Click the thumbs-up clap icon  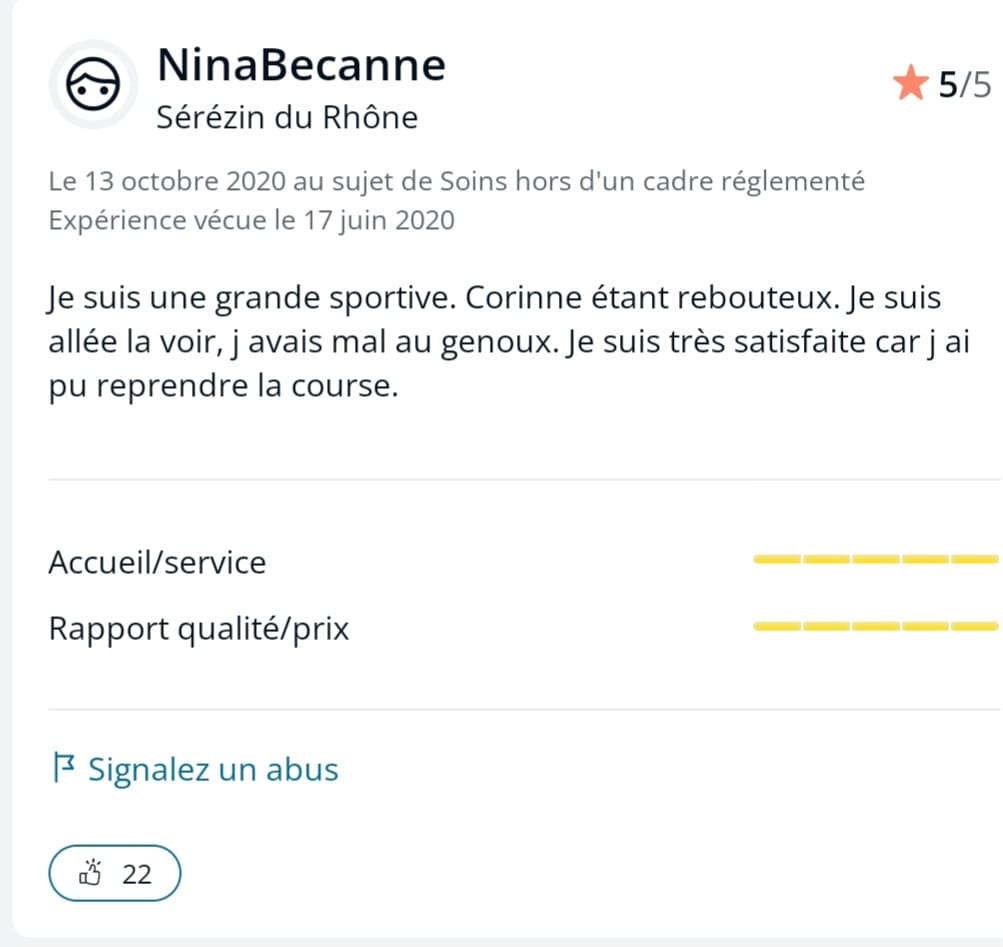91,872
